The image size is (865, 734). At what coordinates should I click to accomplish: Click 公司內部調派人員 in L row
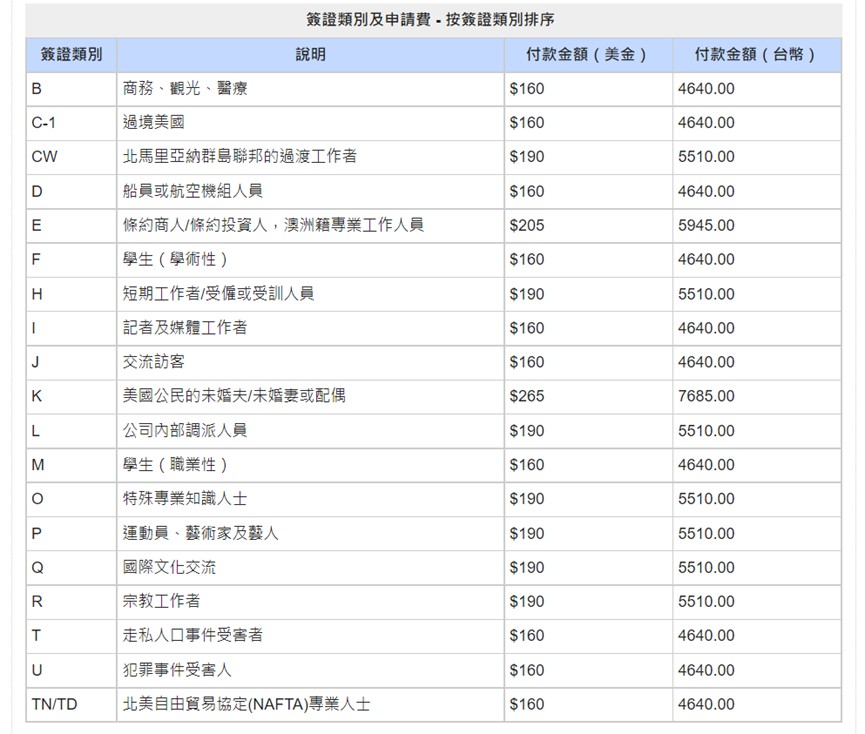185,430
